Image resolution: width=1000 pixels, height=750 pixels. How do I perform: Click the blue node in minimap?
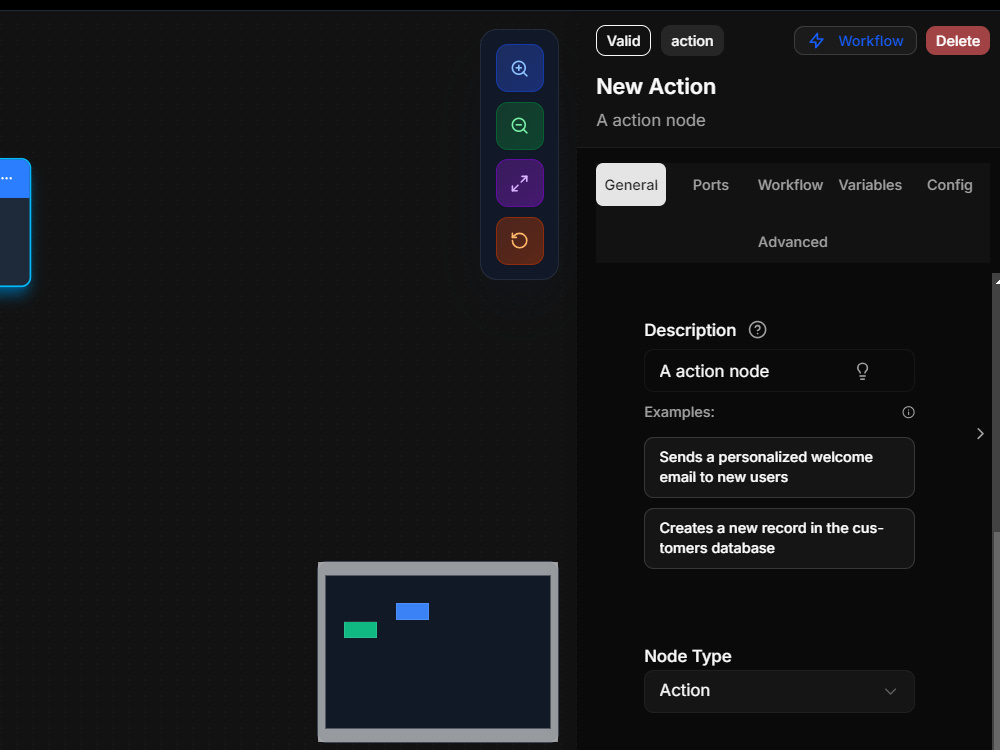pos(412,612)
